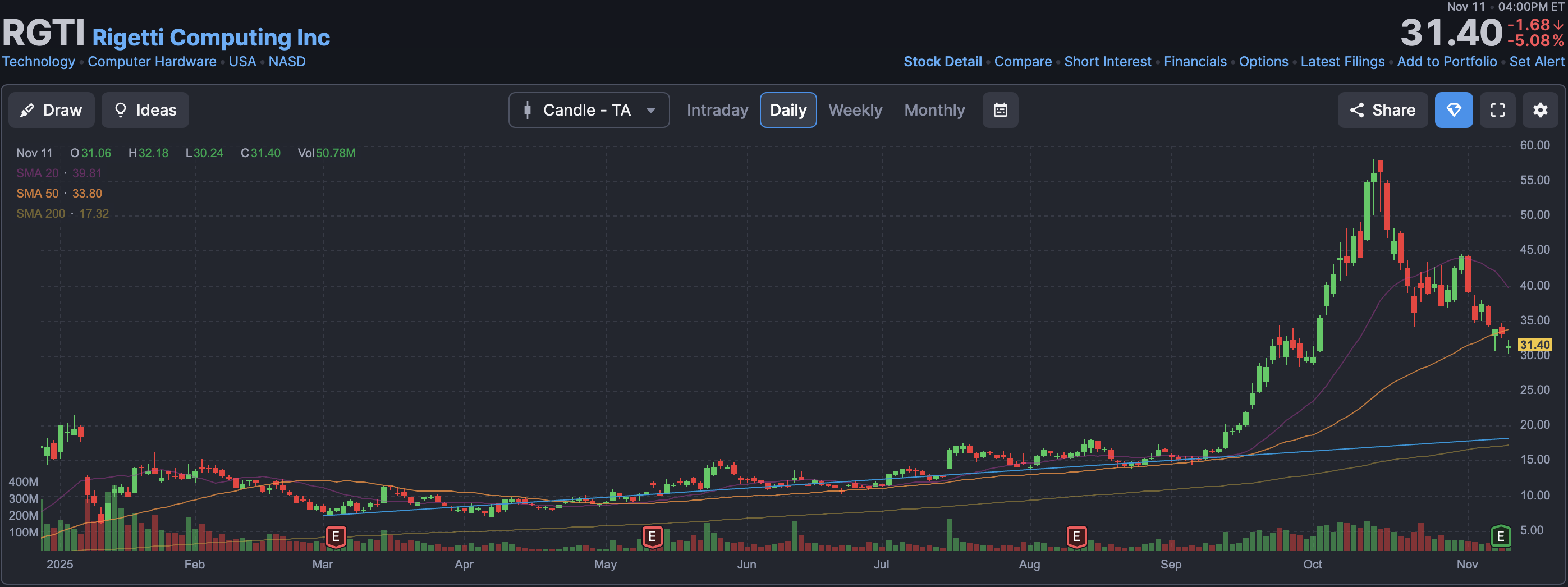The image size is (1568, 587).
Task: Click the RGTI ticker symbol
Action: pyautogui.click(x=43, y=33)
